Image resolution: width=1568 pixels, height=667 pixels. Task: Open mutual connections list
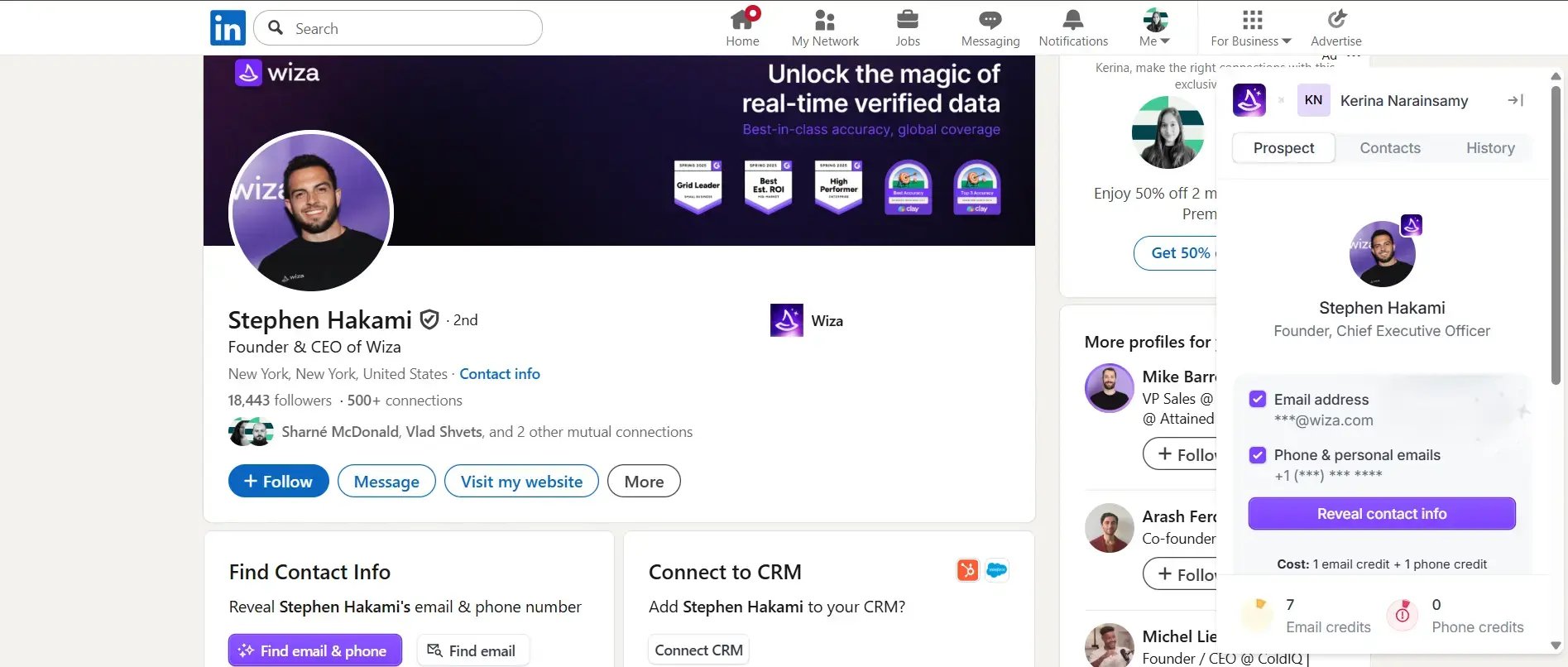tap(487, 432)
